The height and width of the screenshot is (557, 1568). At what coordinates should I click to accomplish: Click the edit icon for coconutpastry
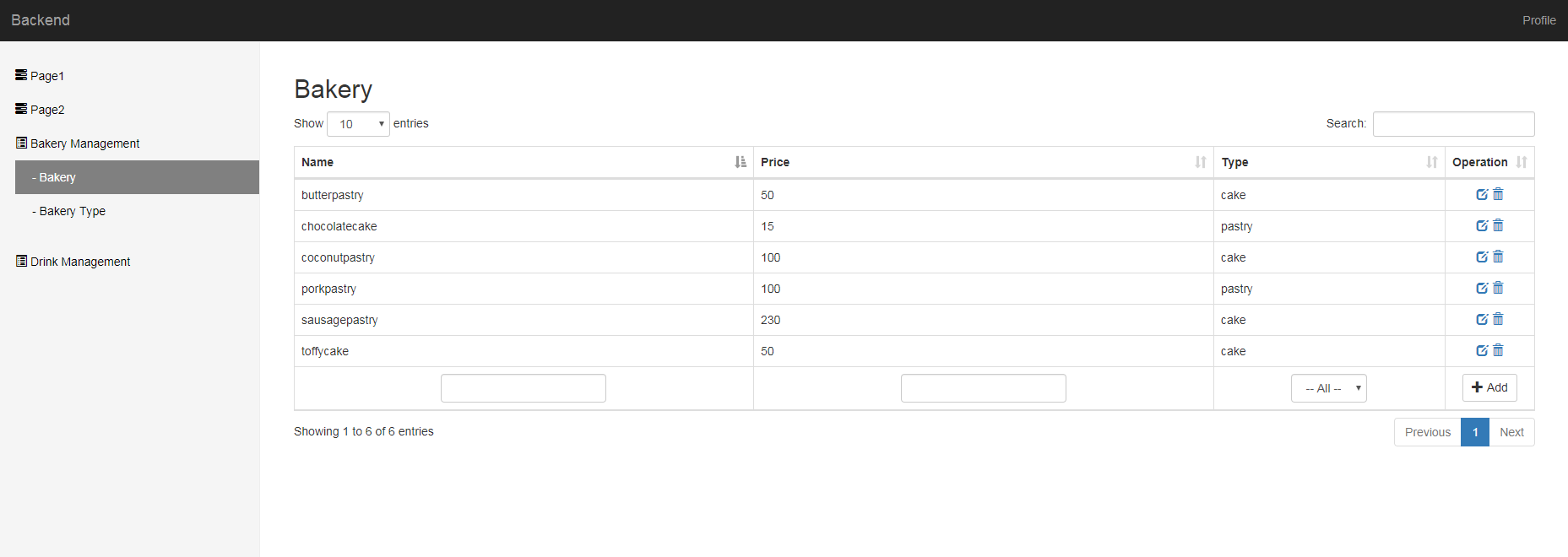1481,257
